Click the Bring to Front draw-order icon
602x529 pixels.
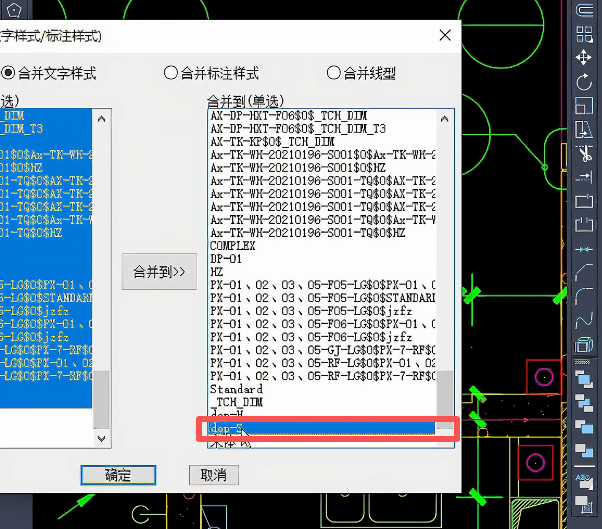(584, 379)
